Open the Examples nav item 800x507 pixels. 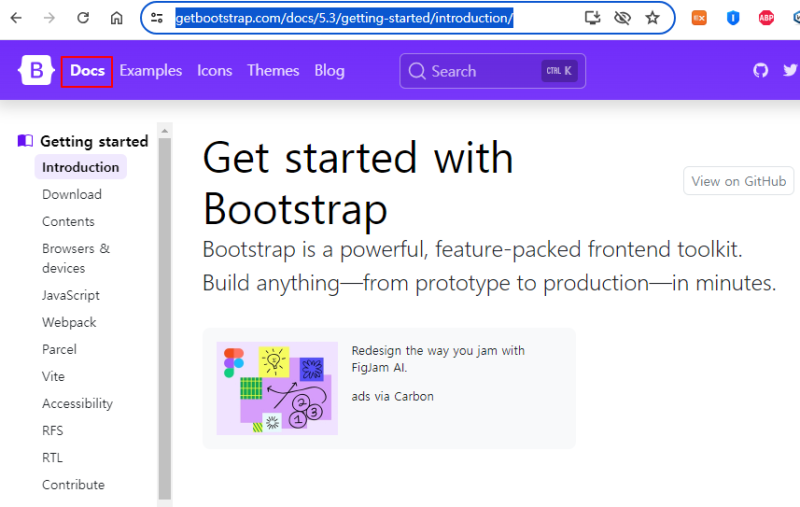[151, 70]
